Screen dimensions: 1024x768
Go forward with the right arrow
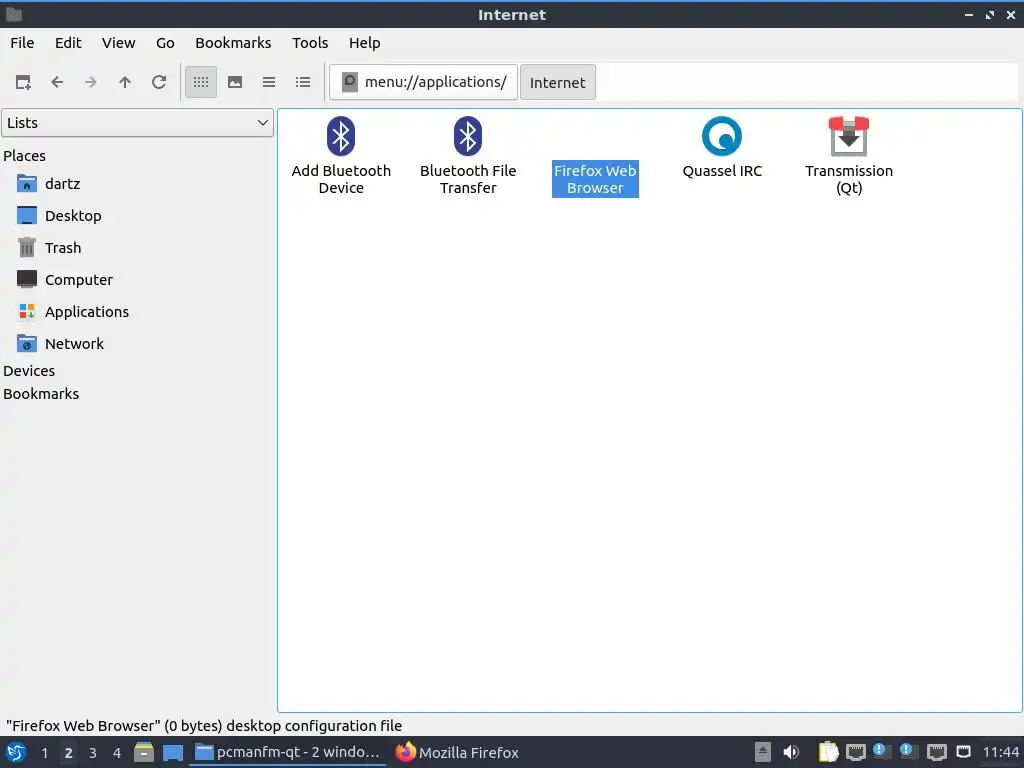point(91,82)
